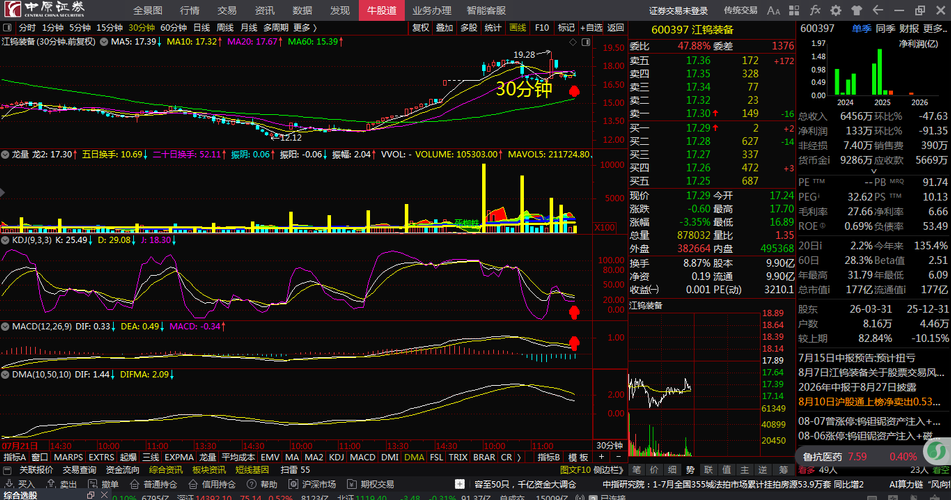
Task: Click the side panel icon at chart top right
Action: pos(586,42)
